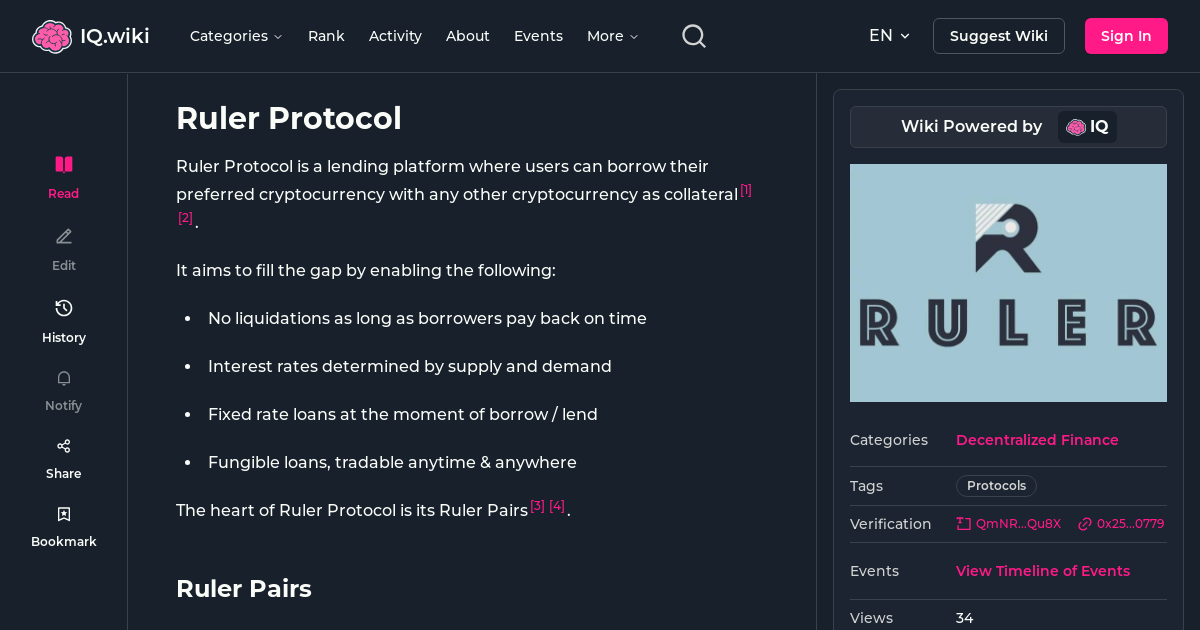Click the IQ.wiki brain logo
The image size is (1200, 630).
pyautogui.click(x=52, y=35)
